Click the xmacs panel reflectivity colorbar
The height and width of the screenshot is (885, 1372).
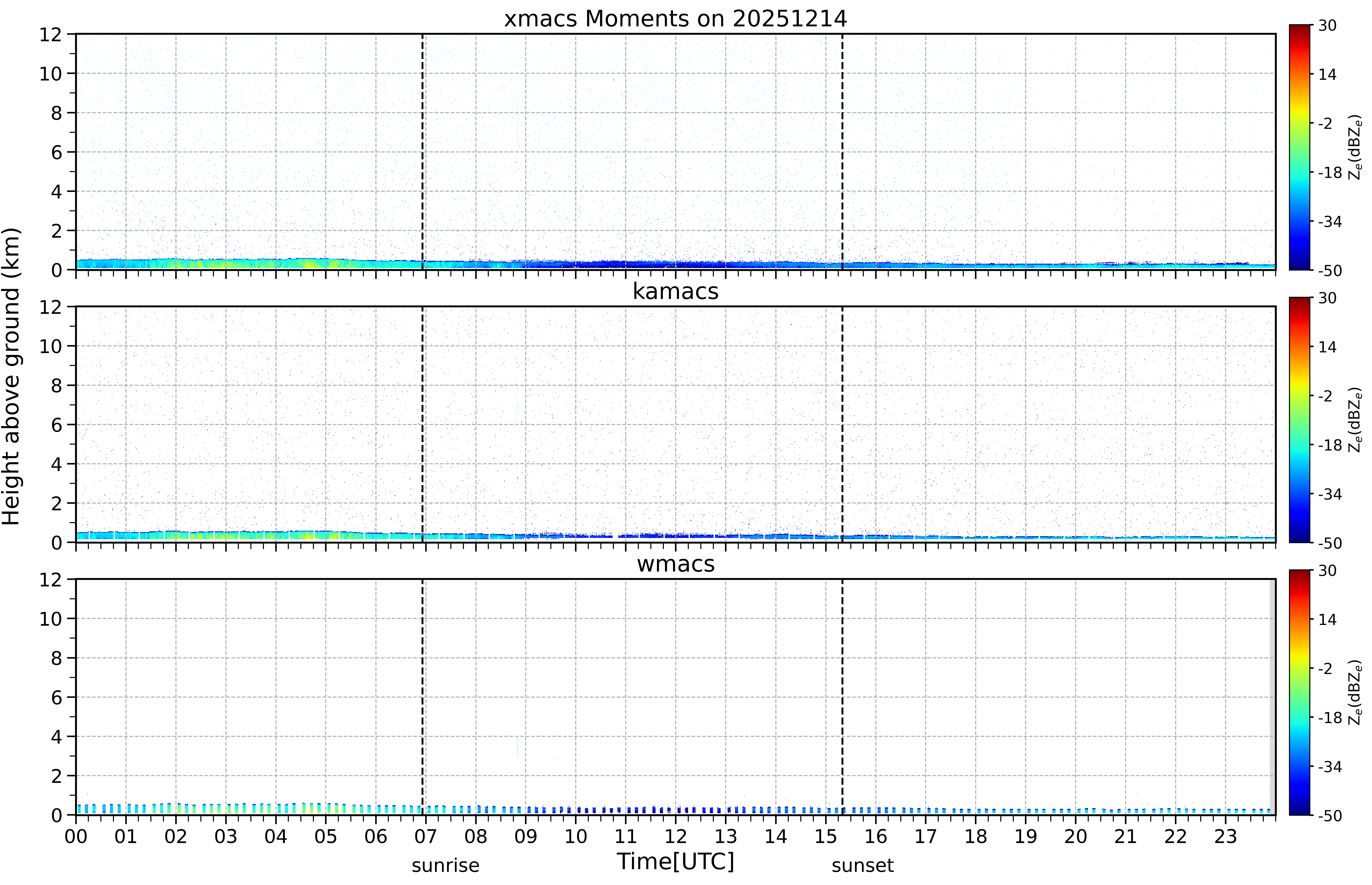(x=1300, y=147)
